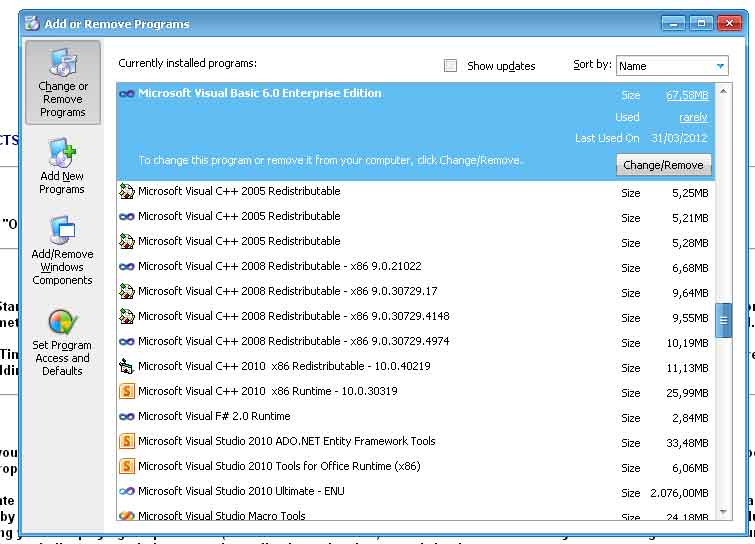Click the Last Used On date 31/03/2012
The height and width of the screenshot is (544, 755).
(679, 138)
